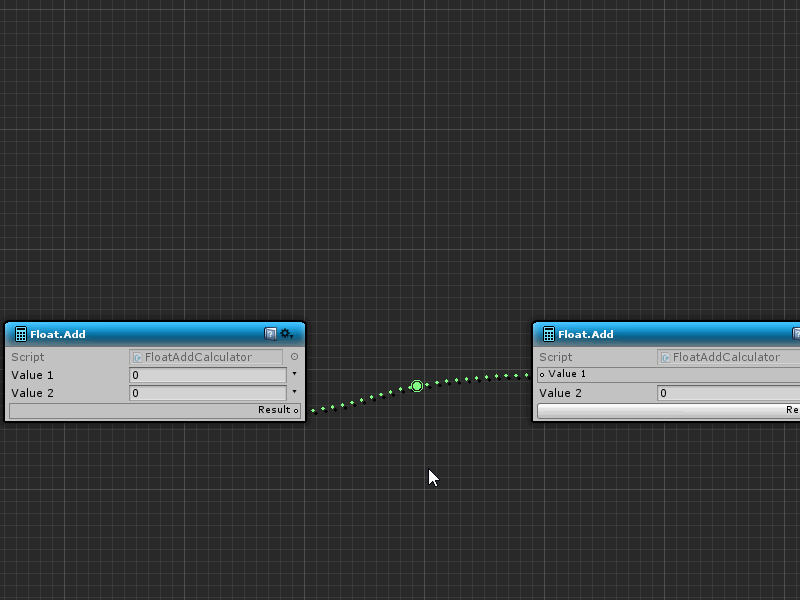Click the Result output bar on the right node
The width and height of the screenshot is (800, 600).
[x=668, y=410]
